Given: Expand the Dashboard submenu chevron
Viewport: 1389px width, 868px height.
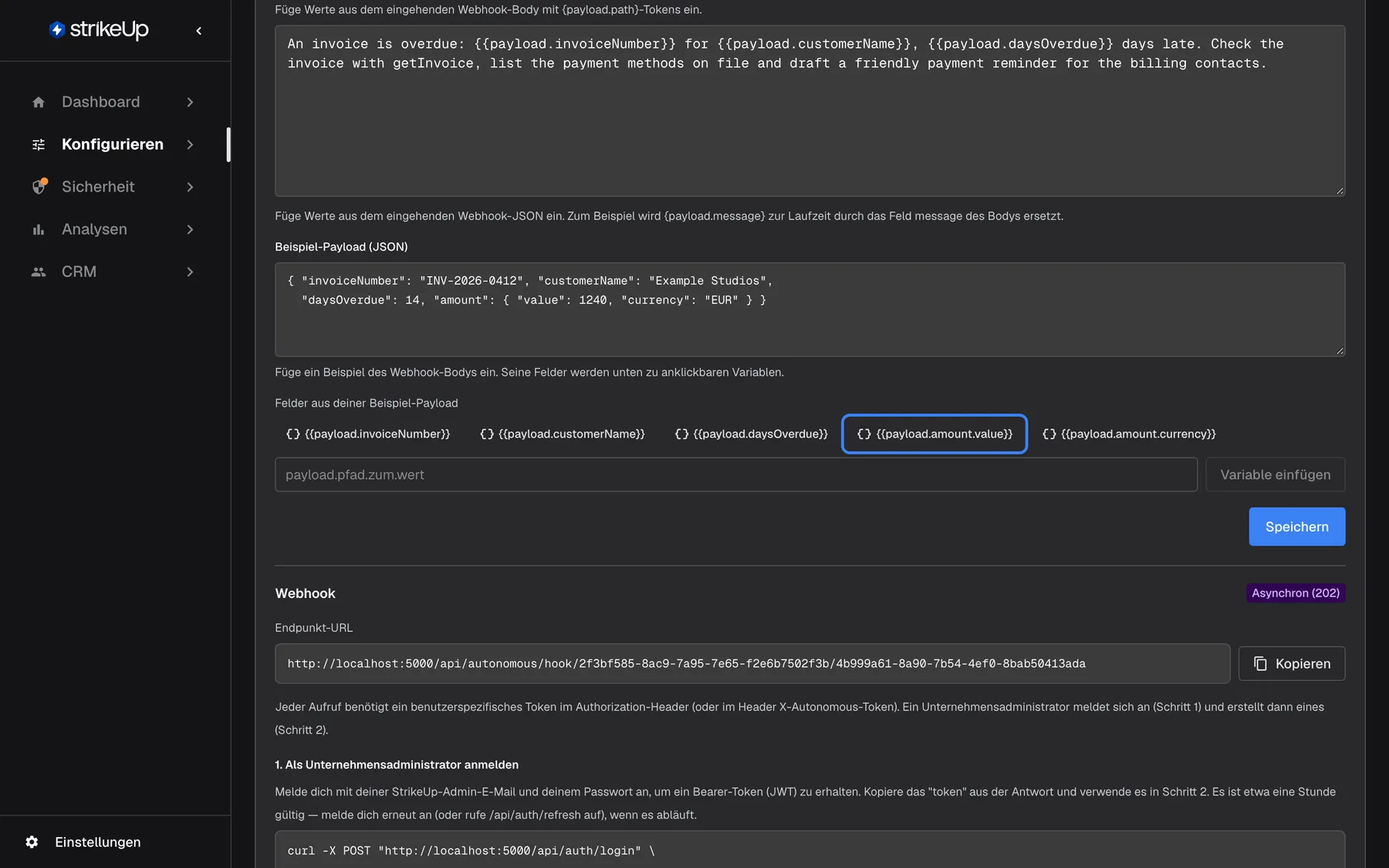Looking at the screenshot, I should pyautogui.click(x=190, y=102).
